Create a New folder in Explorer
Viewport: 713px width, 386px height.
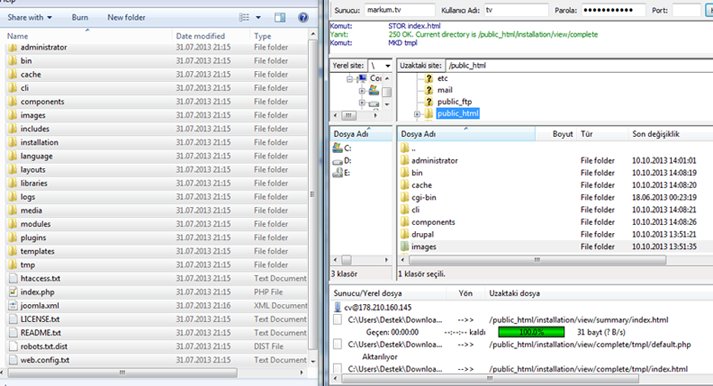126,17
